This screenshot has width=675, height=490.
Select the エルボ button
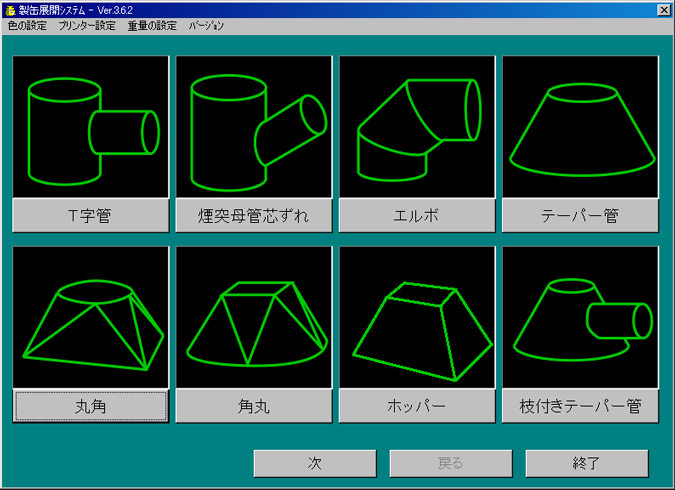point(417,215)
